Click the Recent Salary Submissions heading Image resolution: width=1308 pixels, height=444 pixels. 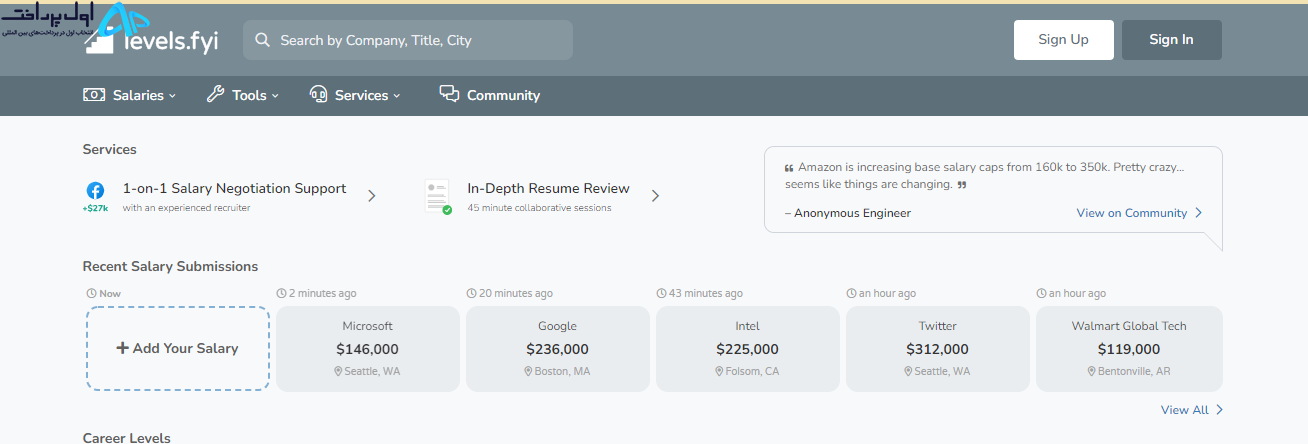coord(170,266)
